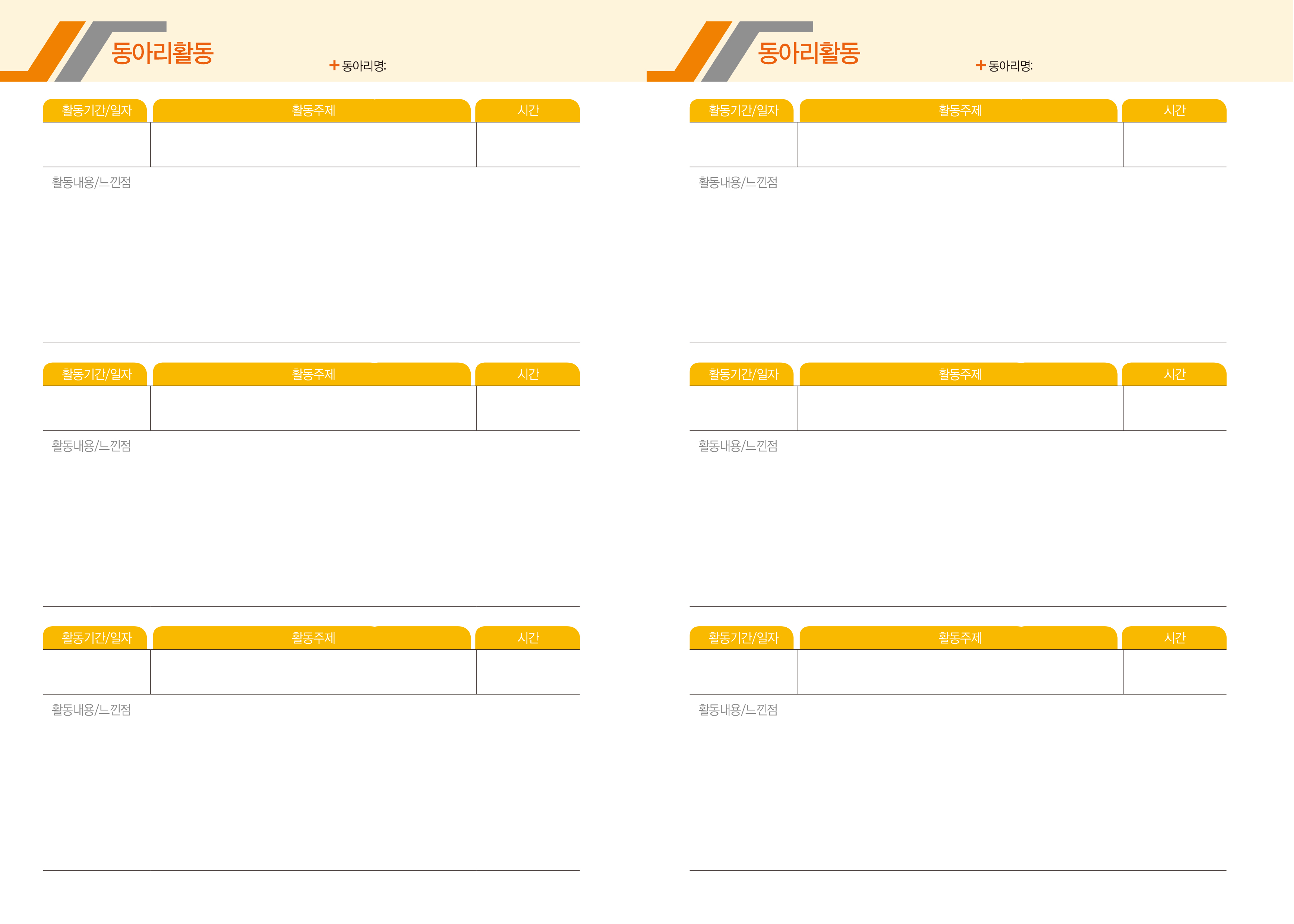The height and width of the screenshot is (924, 1294).
Task: Click the middle 활동내용/느낀점 label on right page
Action: pos(738,446)
